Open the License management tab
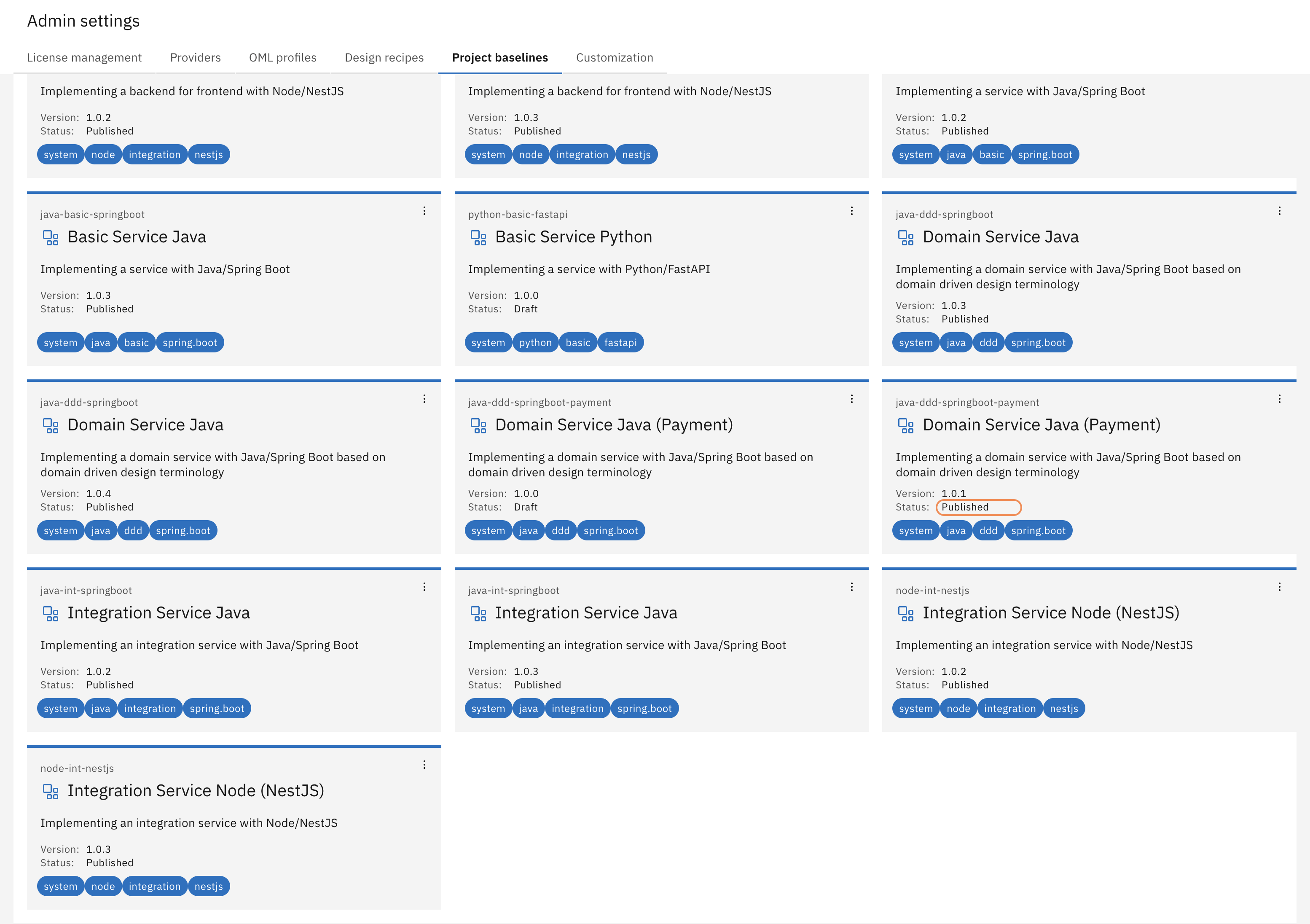The width and height of the screenshot is (1310, 924). 84,58
